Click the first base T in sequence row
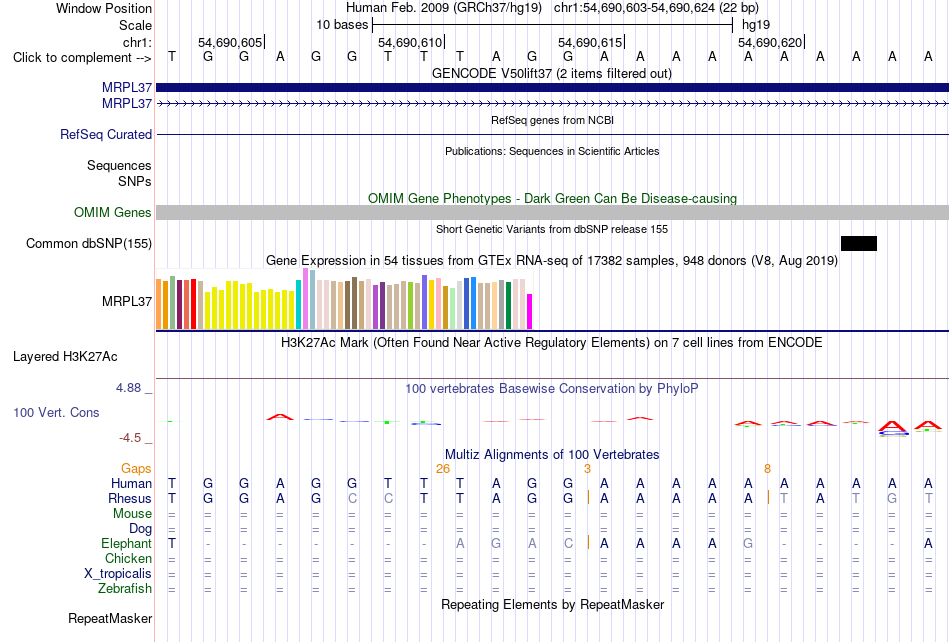The height and width of the screenshot is (642, 950). [172, 57]
